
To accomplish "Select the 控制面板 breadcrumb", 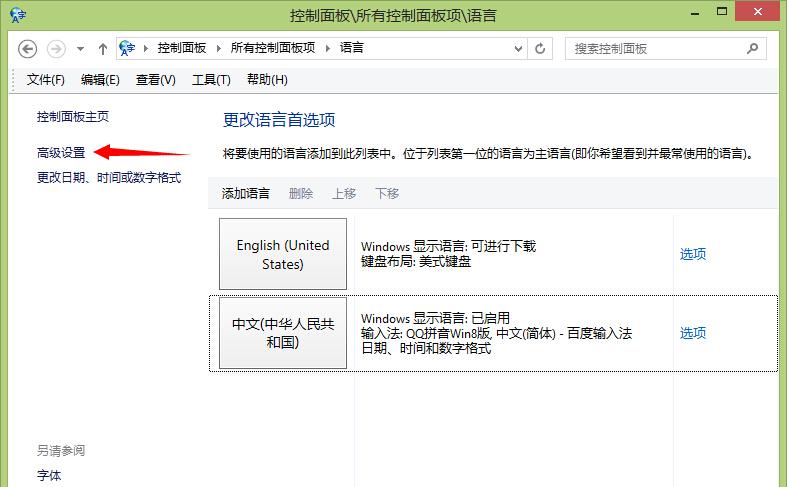I will (182, 48).
